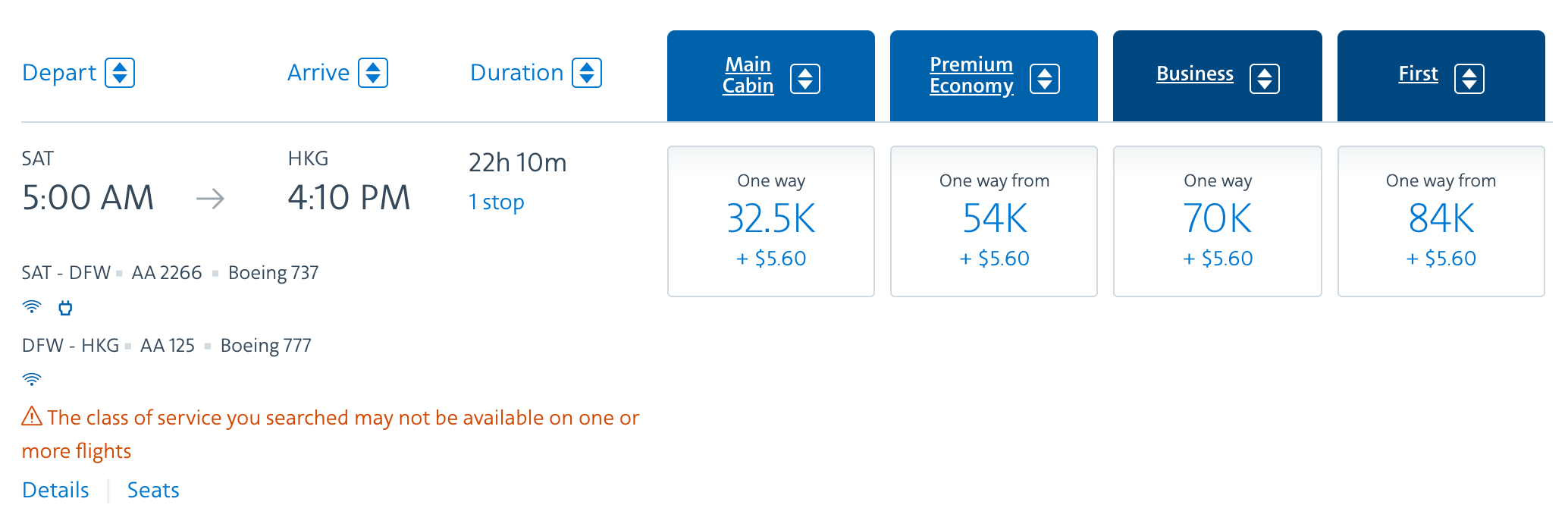Open the Main Cabin fare tab

(748, 75)
